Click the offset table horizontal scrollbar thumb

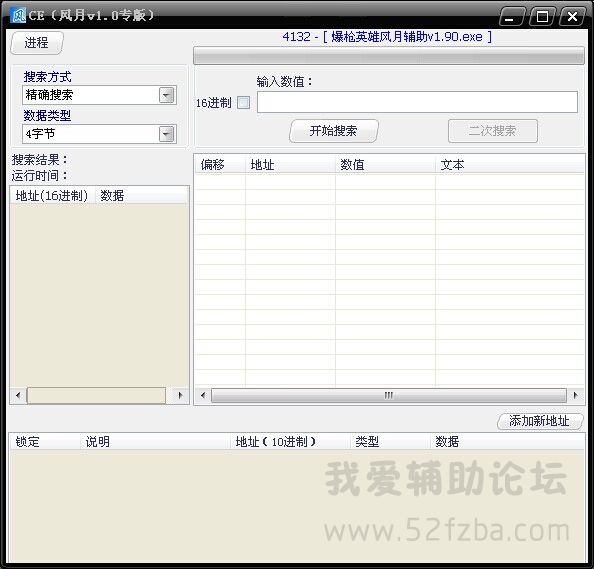click(389, 395)
